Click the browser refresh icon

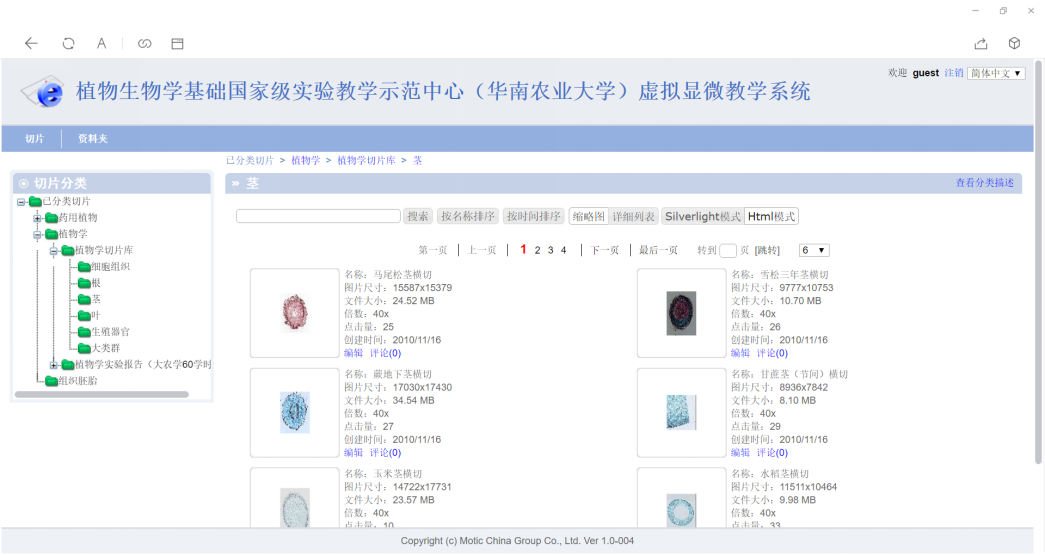[68, 43]
